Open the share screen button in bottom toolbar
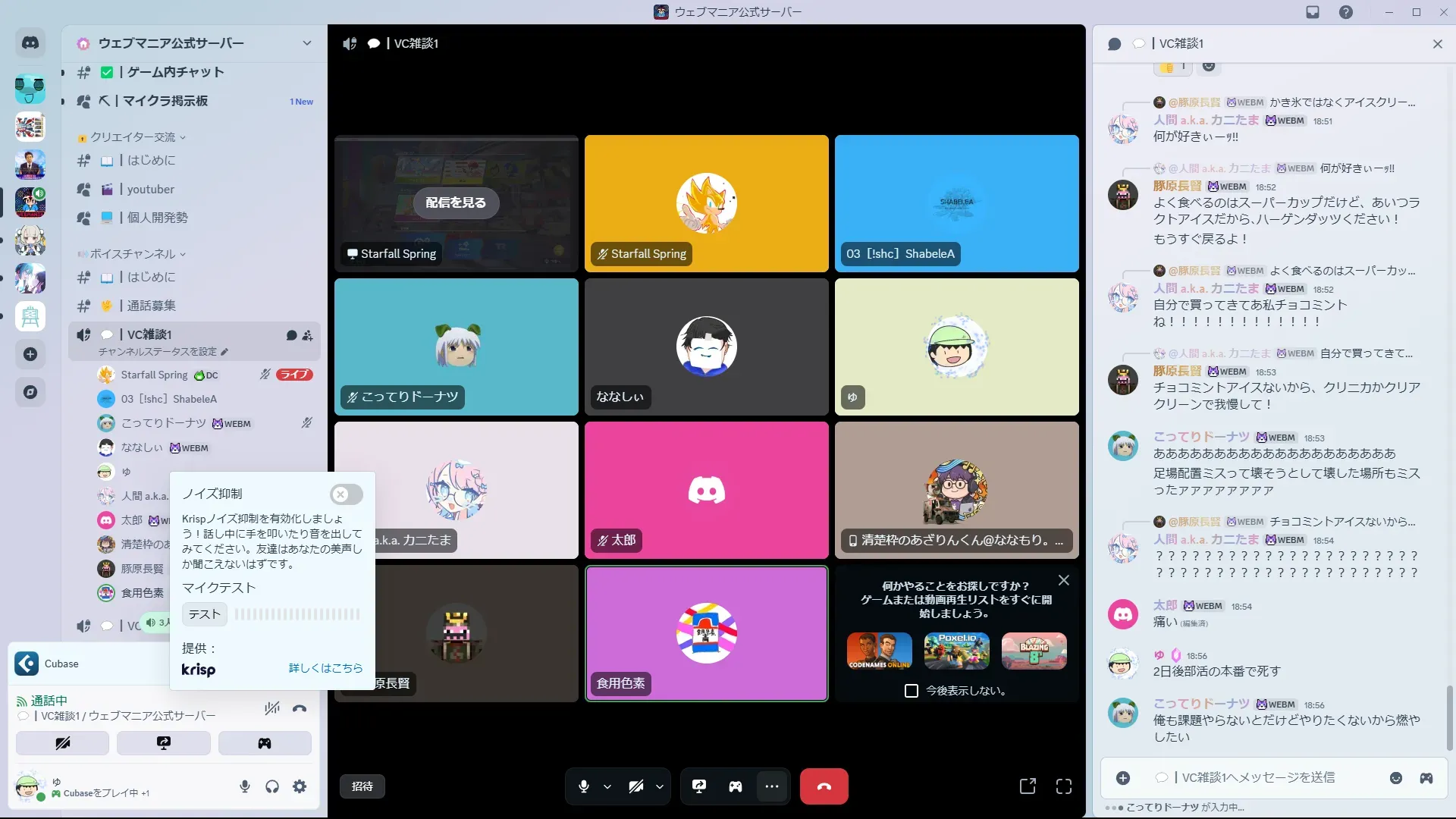Screen dimensions: 1456x819 coord(699,786)
